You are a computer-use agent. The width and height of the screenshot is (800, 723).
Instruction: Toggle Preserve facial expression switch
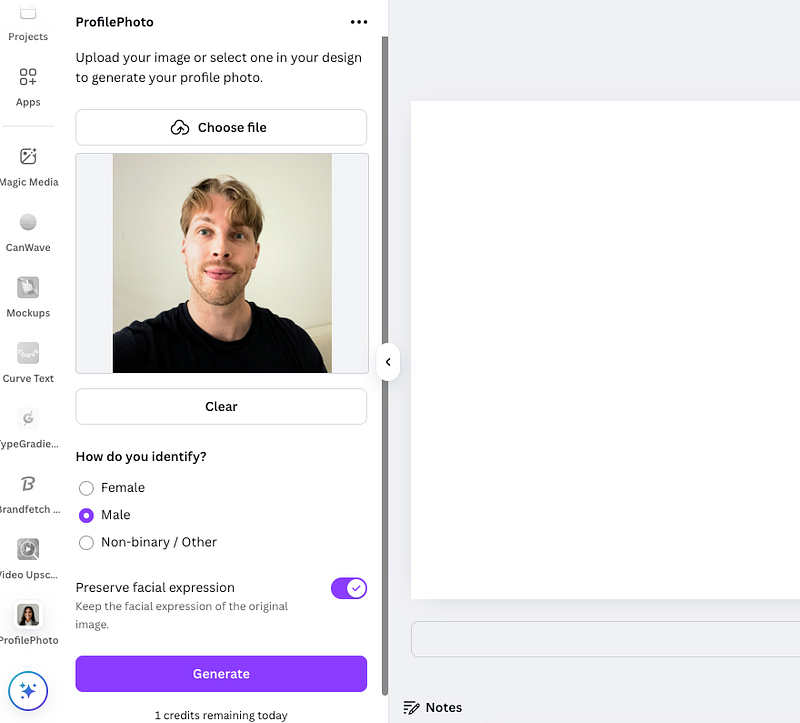[349, 588]
